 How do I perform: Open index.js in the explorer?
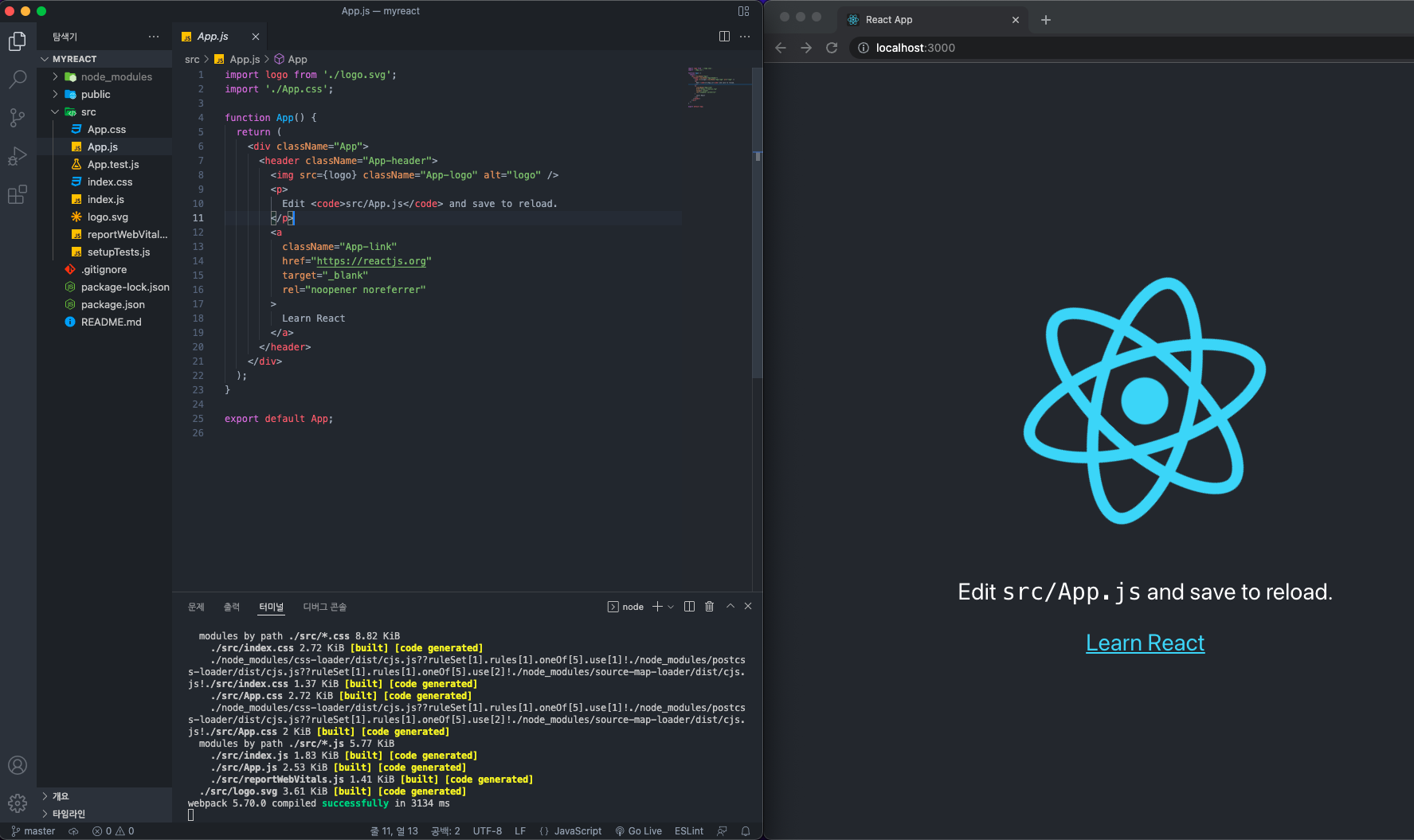[104, 199]
